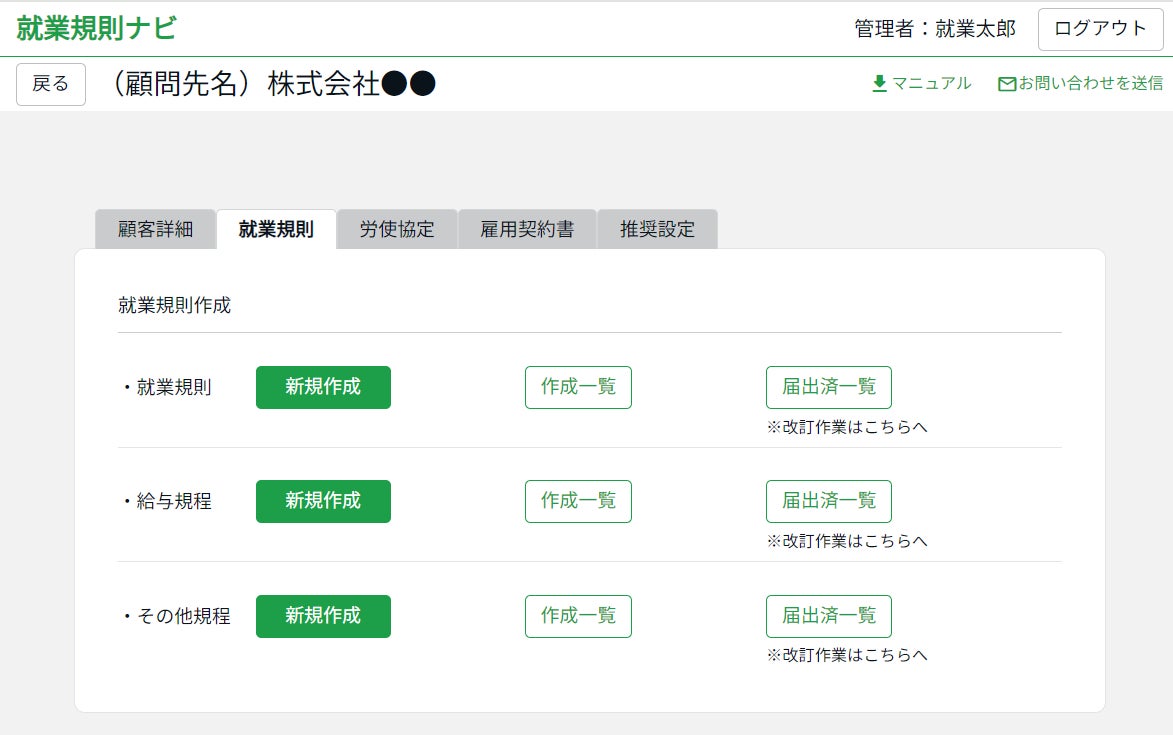Open the 推奨設定 tab
Screen dimensions: 1173x735
point(658,230)
